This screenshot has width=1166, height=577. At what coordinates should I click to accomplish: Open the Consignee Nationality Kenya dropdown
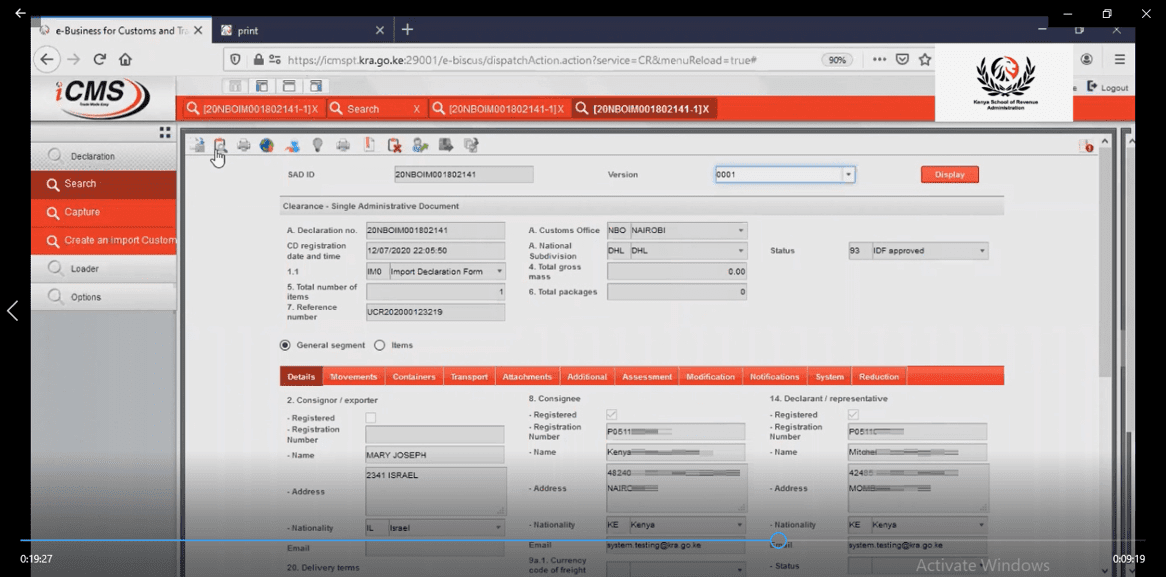click(x=741, y=525)
